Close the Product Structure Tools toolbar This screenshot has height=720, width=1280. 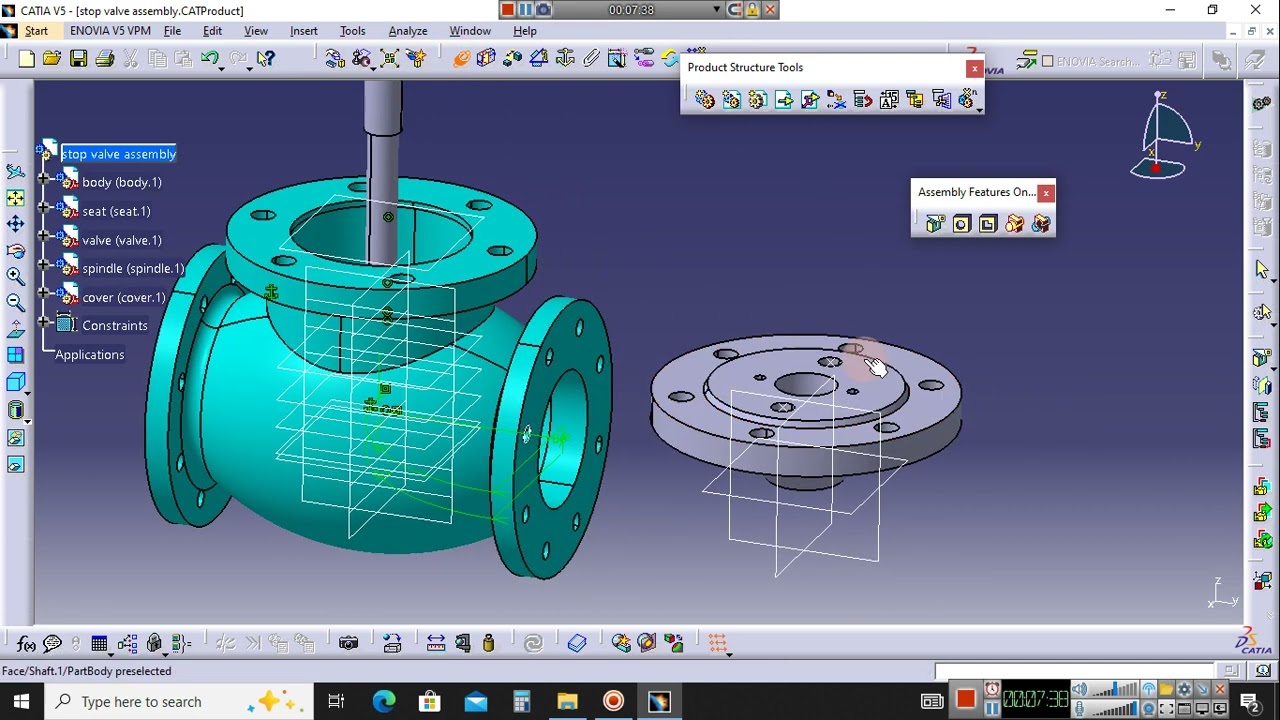coord(974,68)
